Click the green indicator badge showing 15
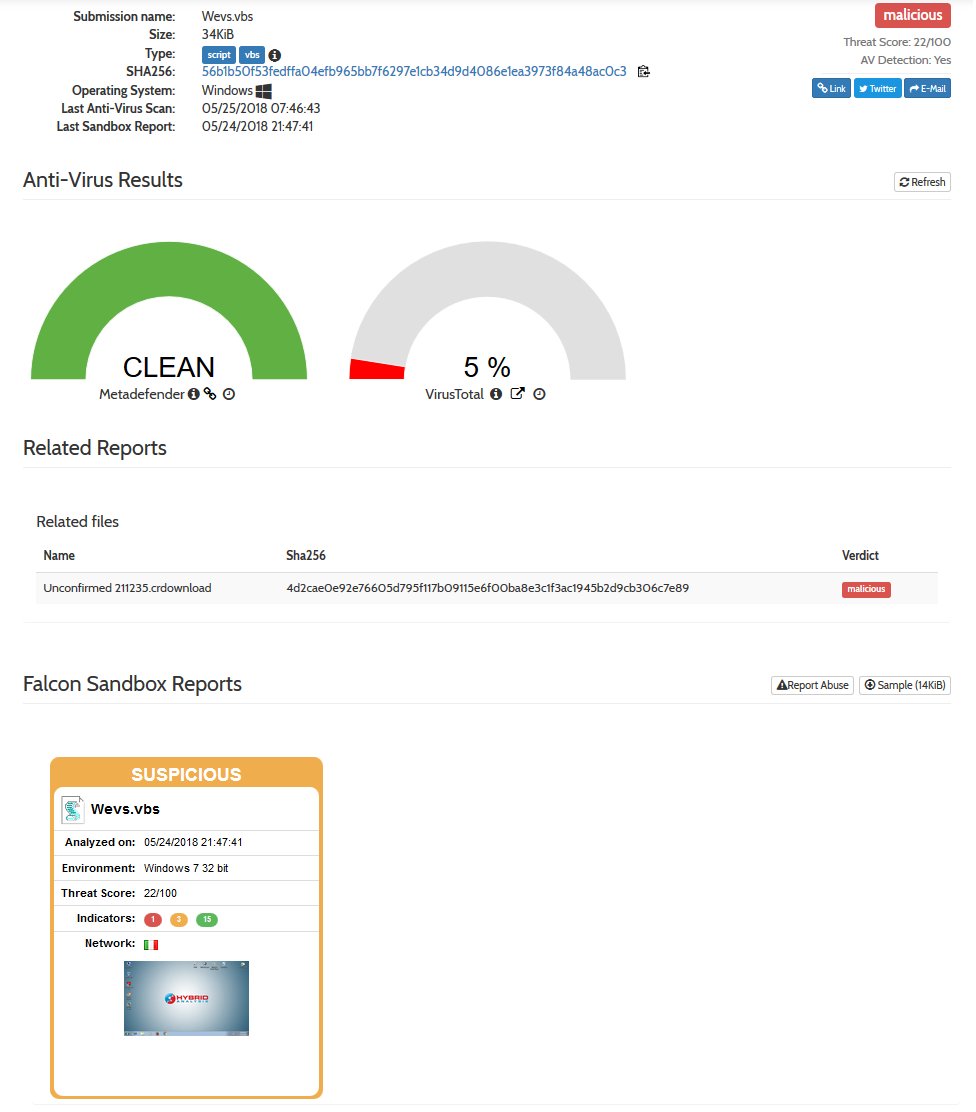 (x=207, y=920)
